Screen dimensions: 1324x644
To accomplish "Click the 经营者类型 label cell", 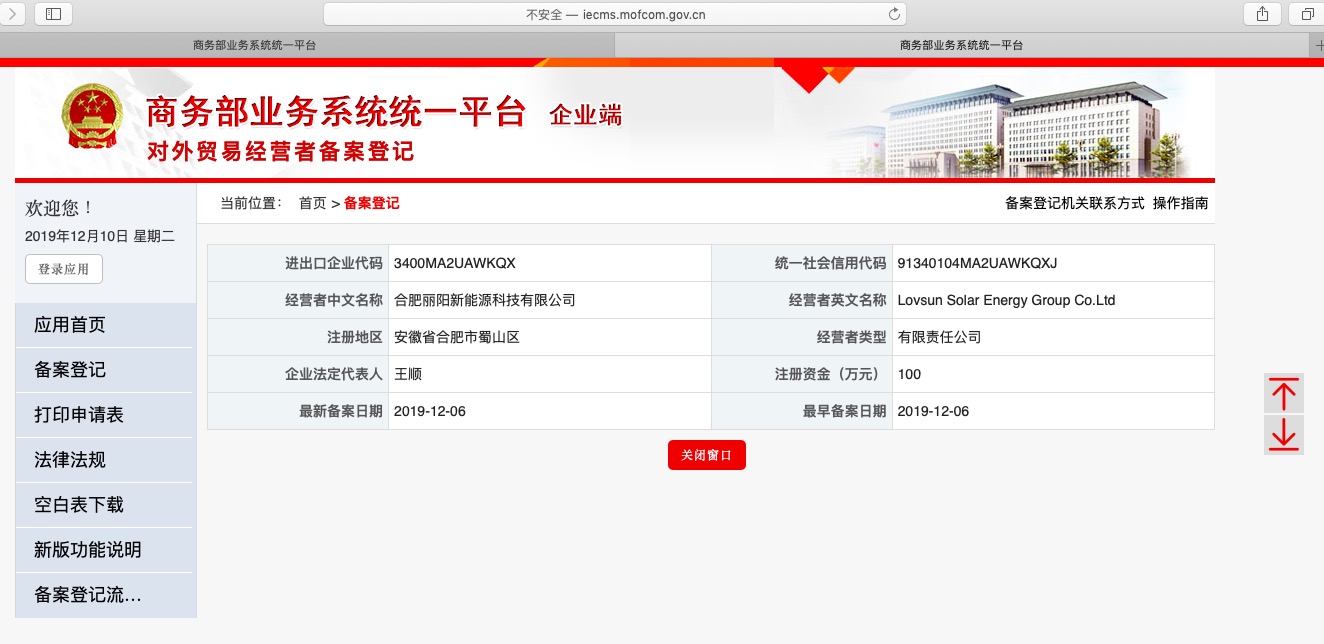I will coord(802,337).
